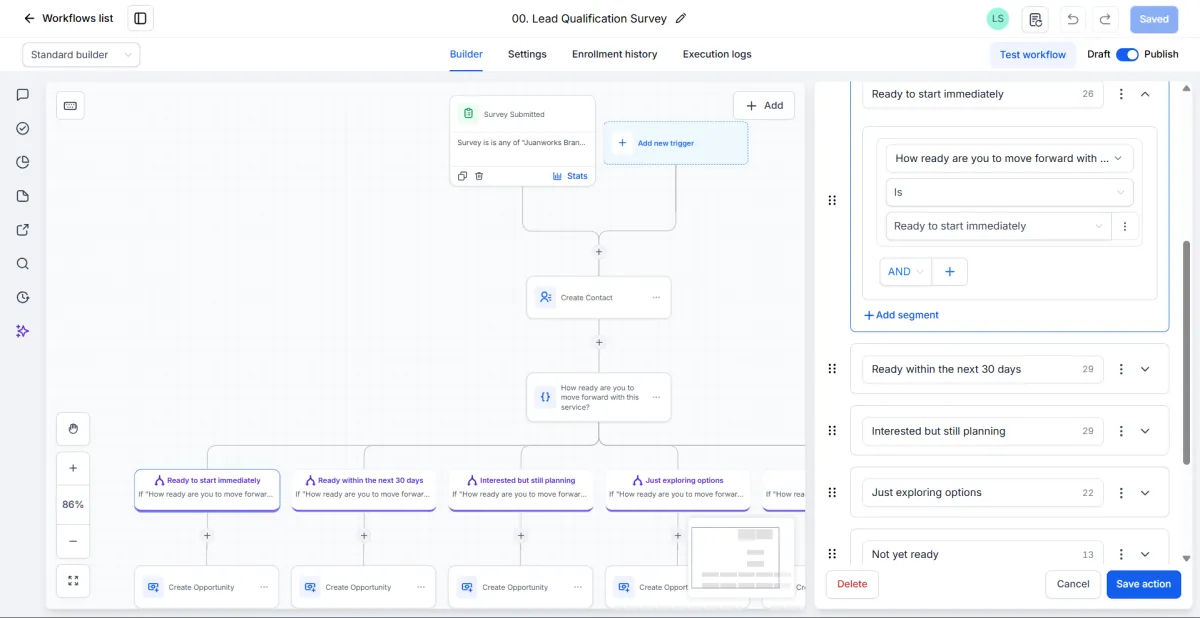The image size is (1200, 618).
Task: Click the Cancel button
Action: pyautogui.click(x=1073, y=584)
